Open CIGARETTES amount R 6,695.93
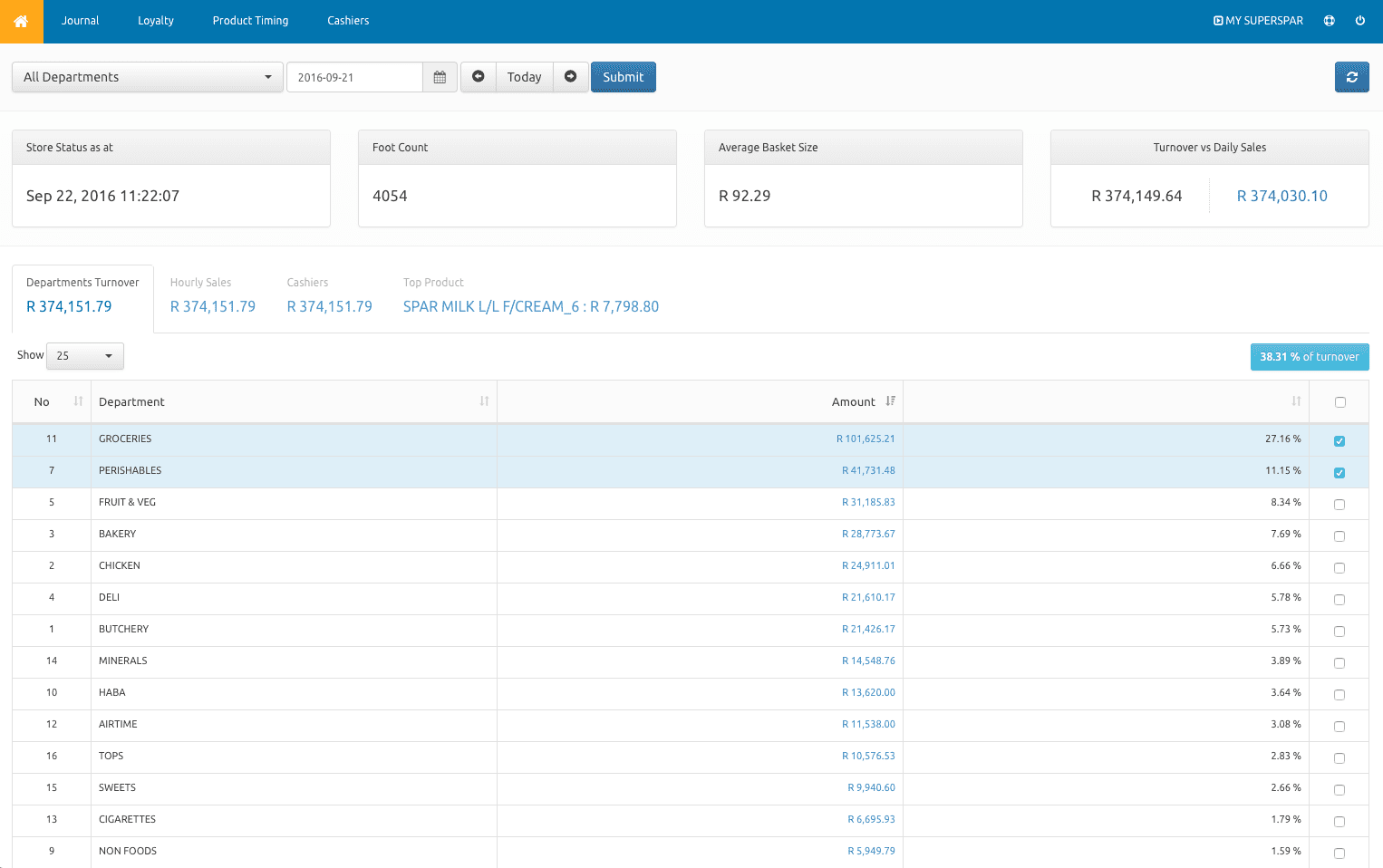 (x=871, y=819)
